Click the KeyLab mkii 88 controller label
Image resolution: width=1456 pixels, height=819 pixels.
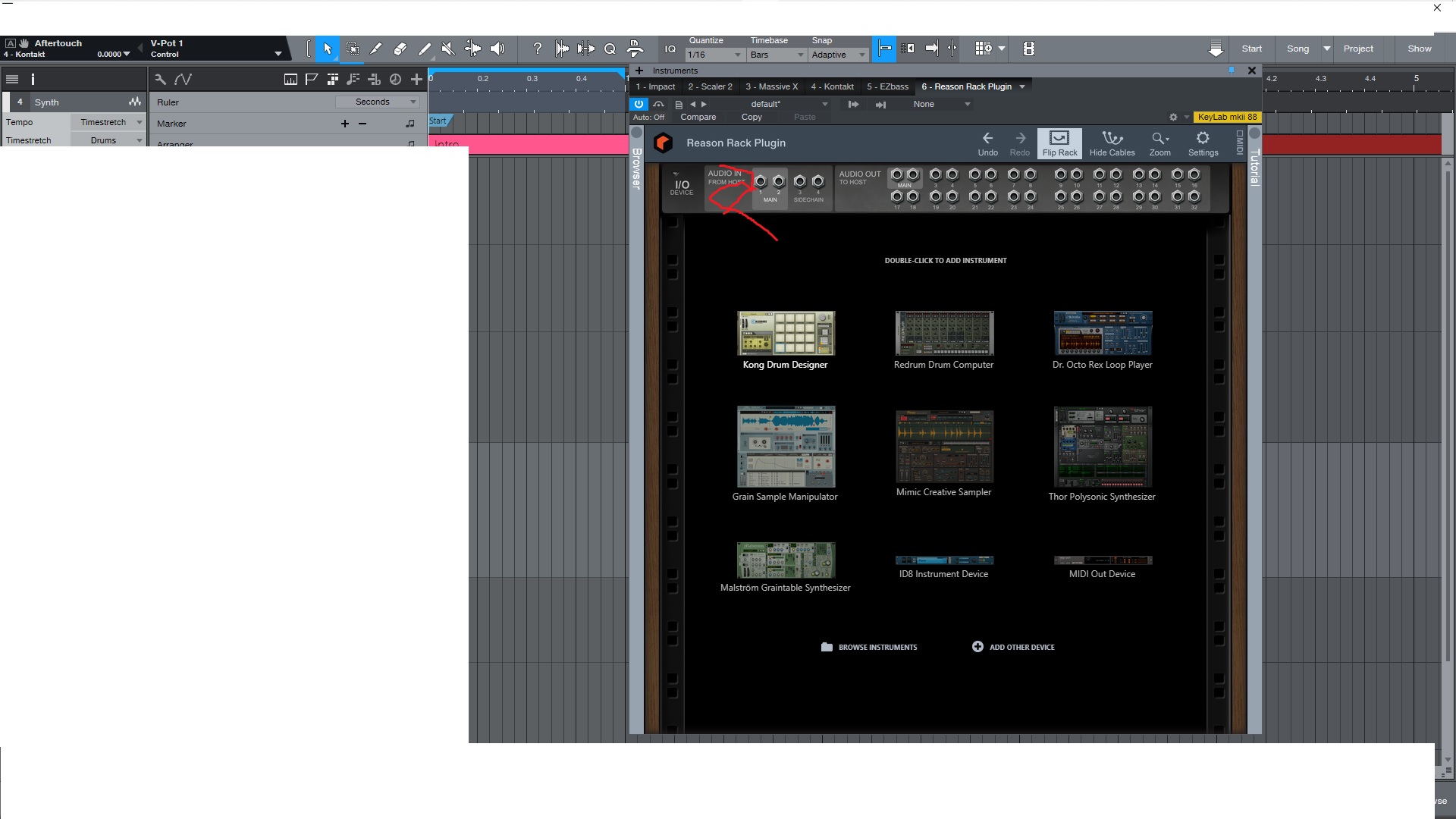pyautogui.click(x=1227, y=117)
